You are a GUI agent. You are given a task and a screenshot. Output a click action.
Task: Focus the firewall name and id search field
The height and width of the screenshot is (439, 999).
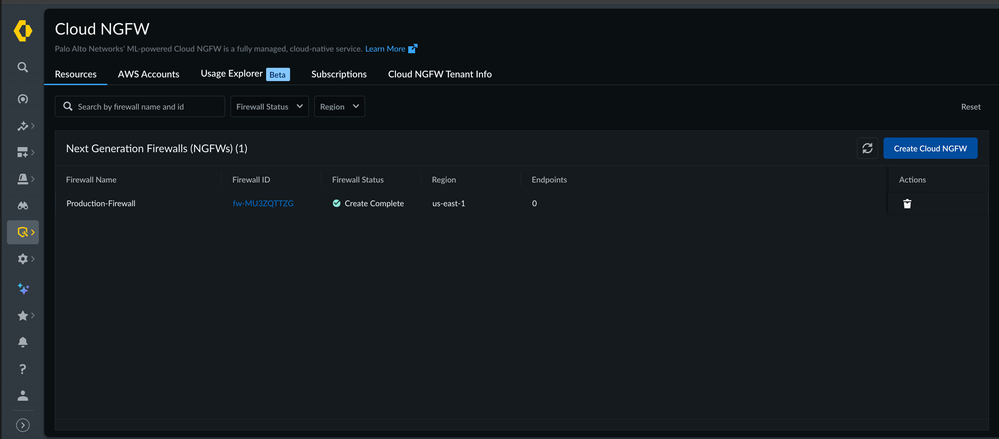[140, 106]
